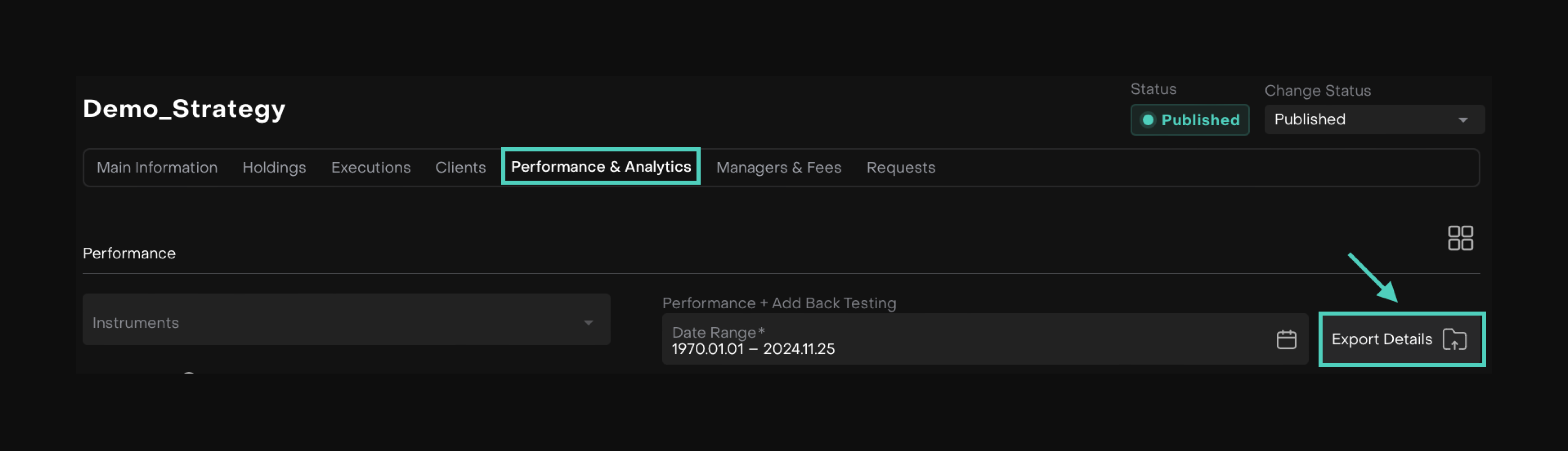Select the Performance & Analytics tab

pos(600,167)
